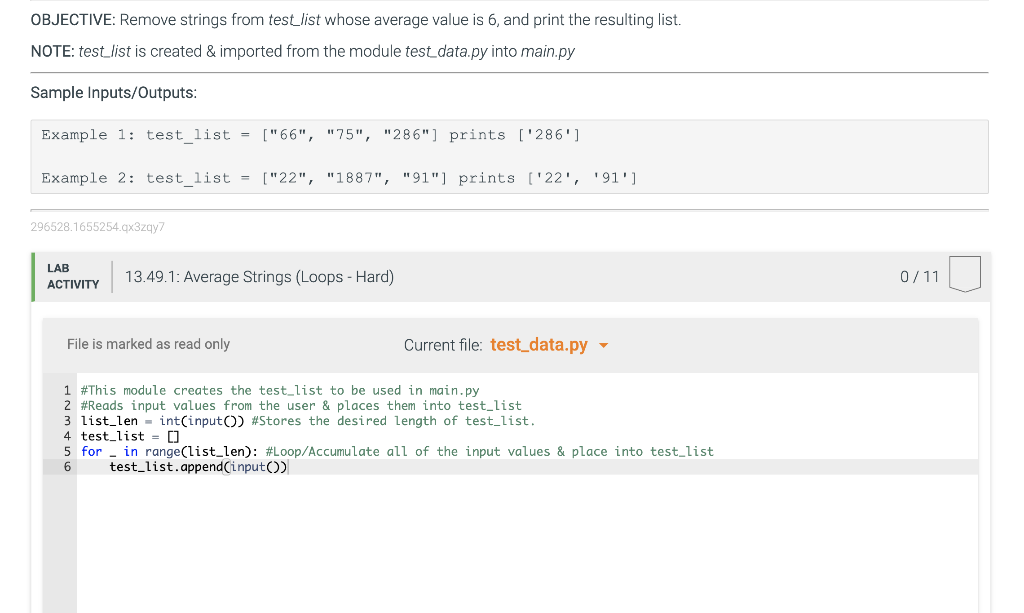Screen dimensions: 1024x613
Task: Click line number 6 in the gutter
Action: tap(67, 466)
